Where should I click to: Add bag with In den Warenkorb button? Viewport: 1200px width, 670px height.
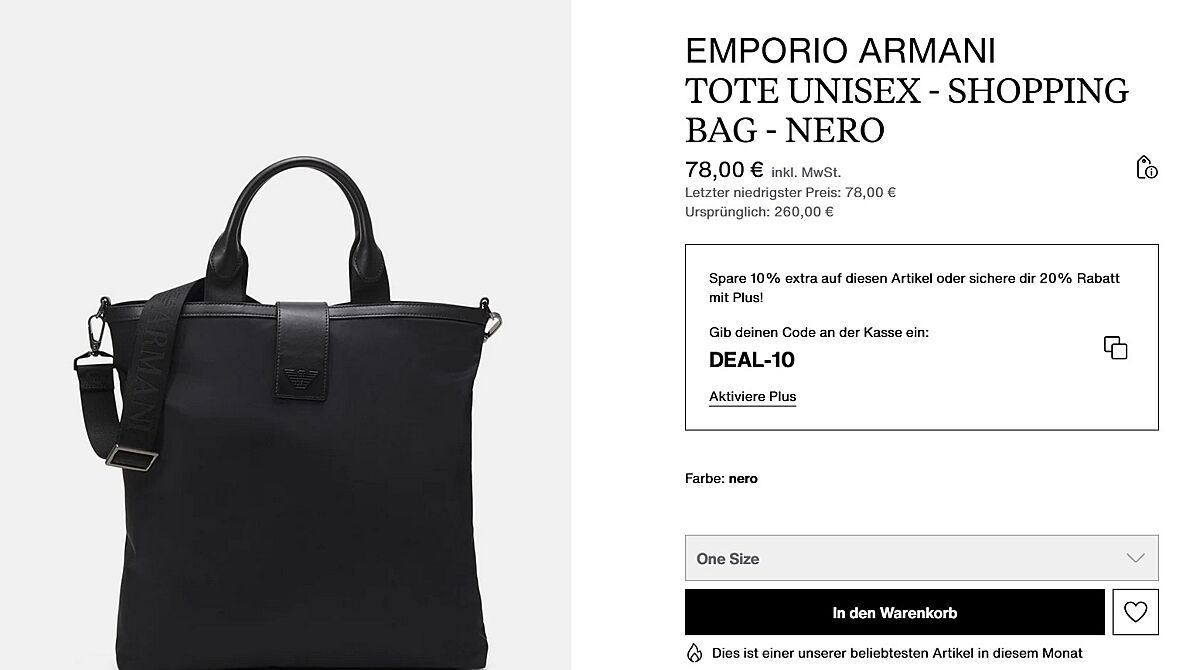pos(895,612)
